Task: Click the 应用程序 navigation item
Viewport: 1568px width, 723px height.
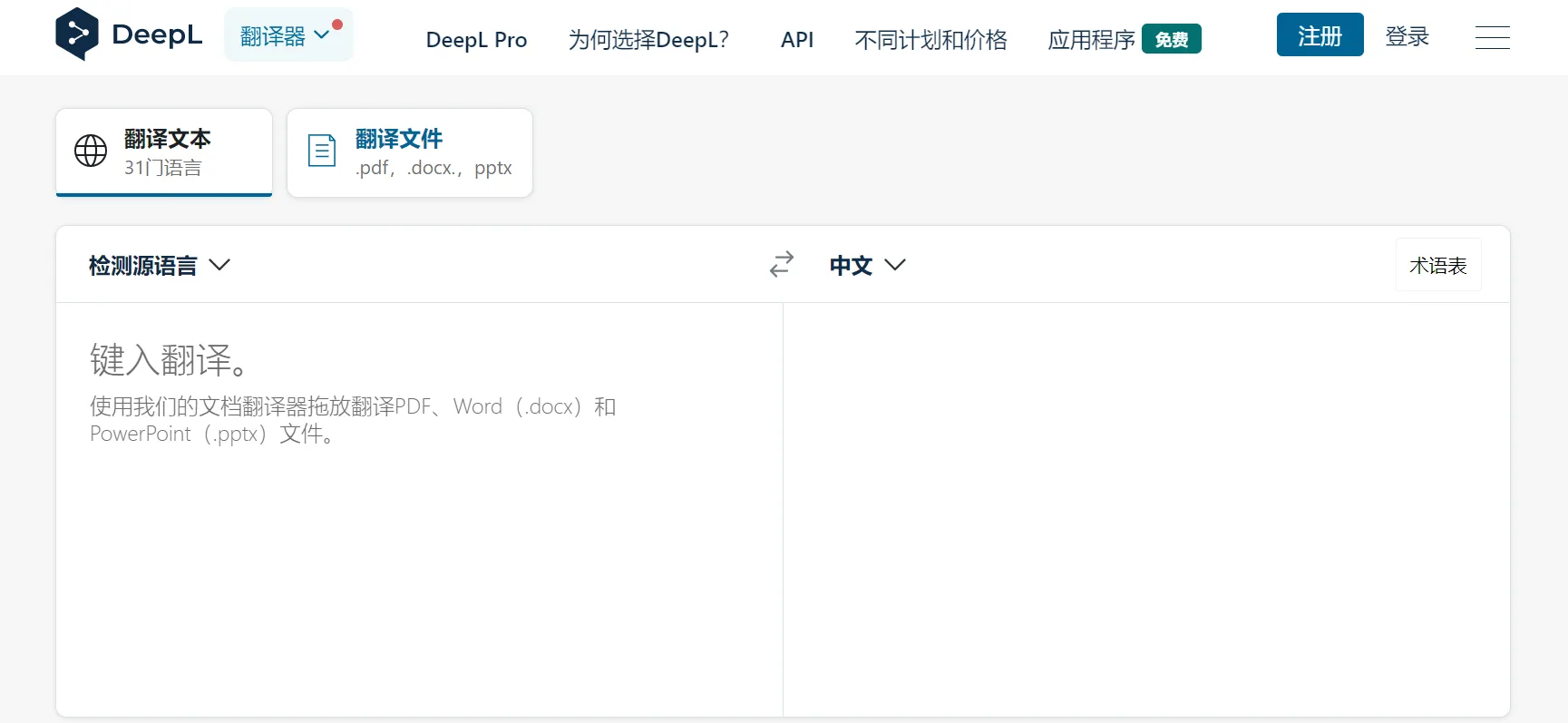Action: coord(1091,40)
